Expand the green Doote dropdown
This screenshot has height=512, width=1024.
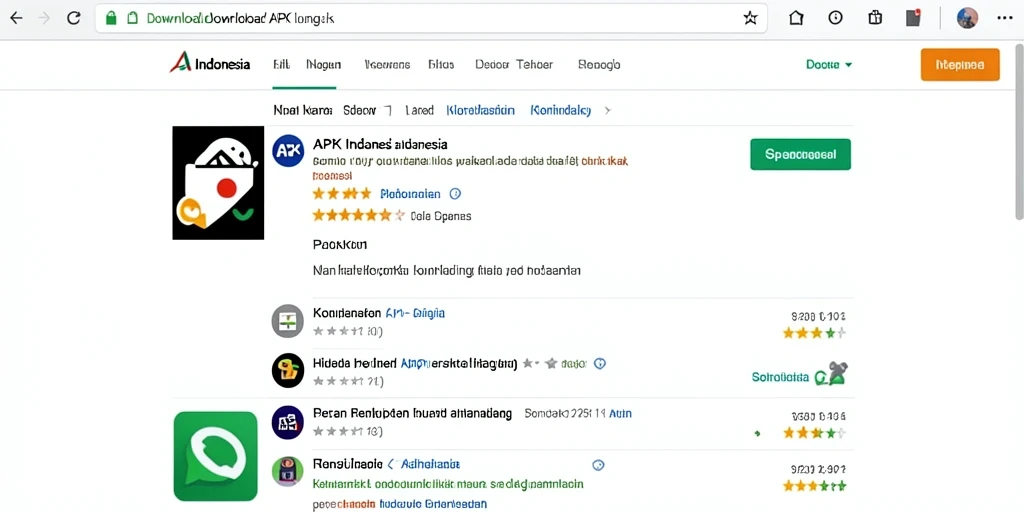point(829,65)
